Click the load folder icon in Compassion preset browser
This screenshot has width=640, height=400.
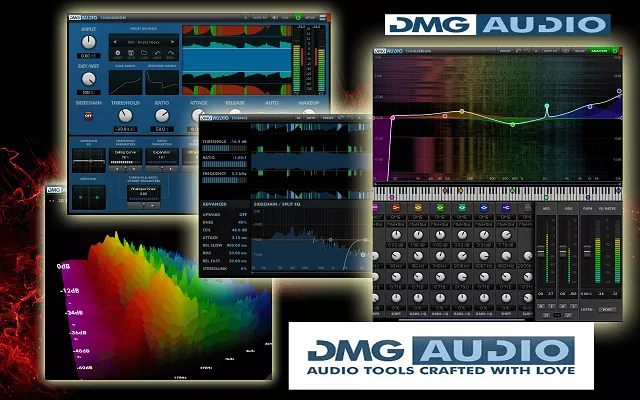pos(144,53)
